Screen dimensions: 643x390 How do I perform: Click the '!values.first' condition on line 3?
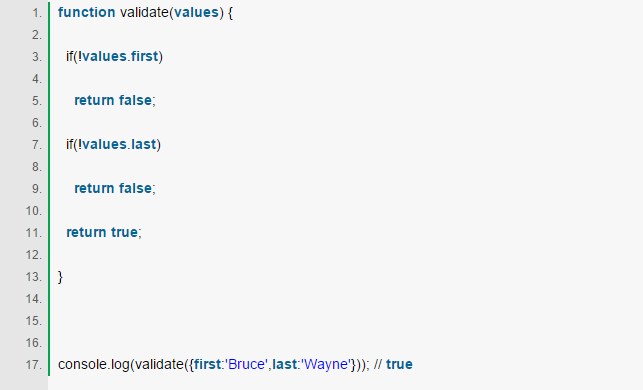pyautogui.click(x=118, y=56)
